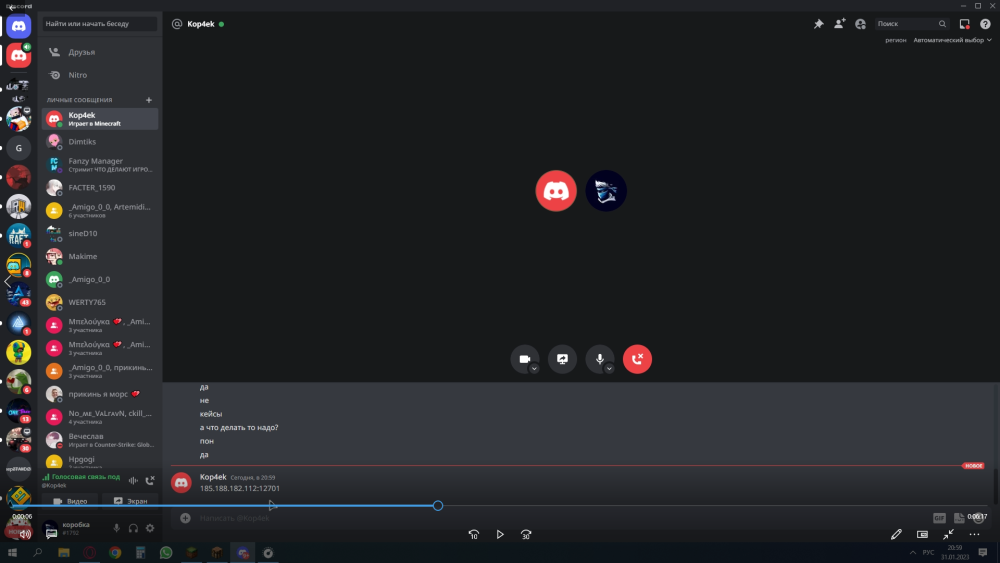Image resolution: width=1000 pixels, height=563 pixels.
Task: Toggle the user profile panel icon
Action: tap(860, 24)
